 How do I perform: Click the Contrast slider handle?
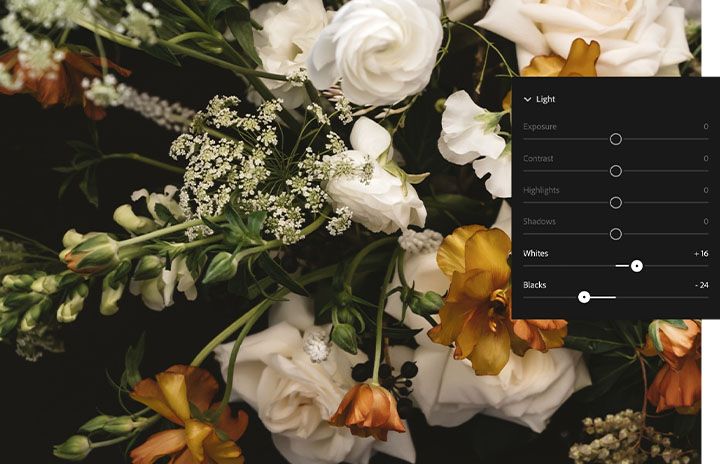616,171
